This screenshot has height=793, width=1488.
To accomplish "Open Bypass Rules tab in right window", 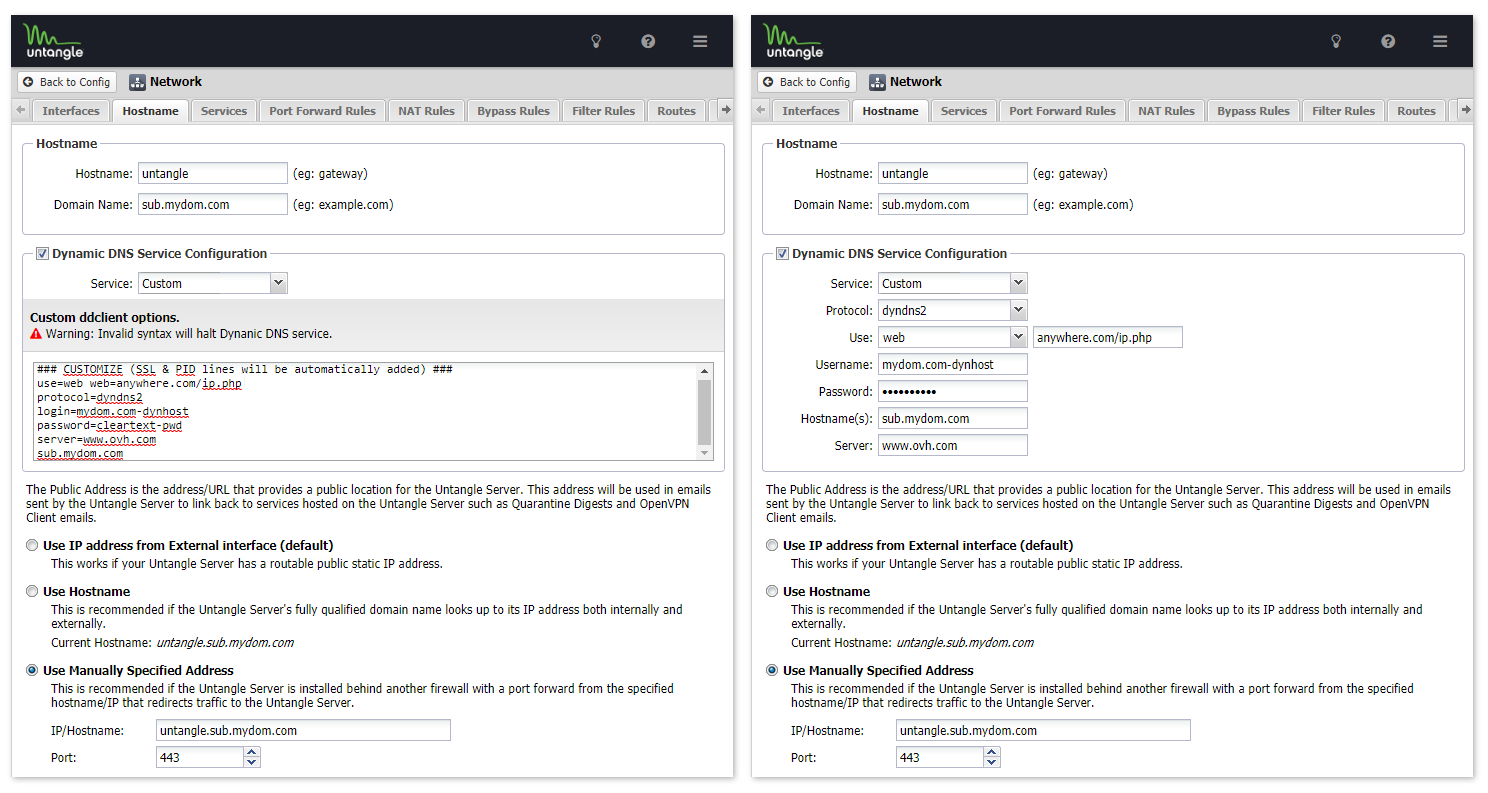I will [1253, 111].
